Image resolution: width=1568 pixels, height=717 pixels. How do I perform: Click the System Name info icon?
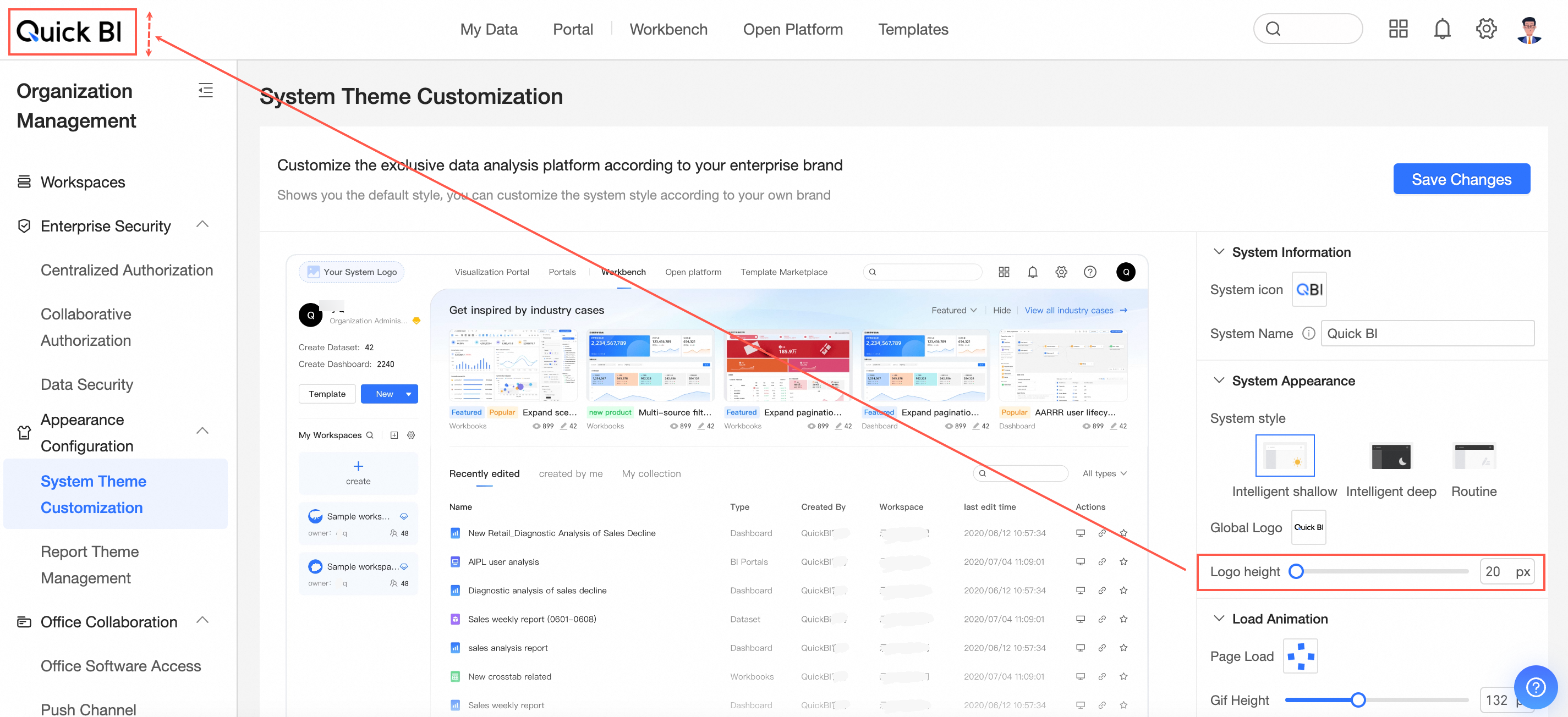pyautogui.click(x=1308, y=333)
